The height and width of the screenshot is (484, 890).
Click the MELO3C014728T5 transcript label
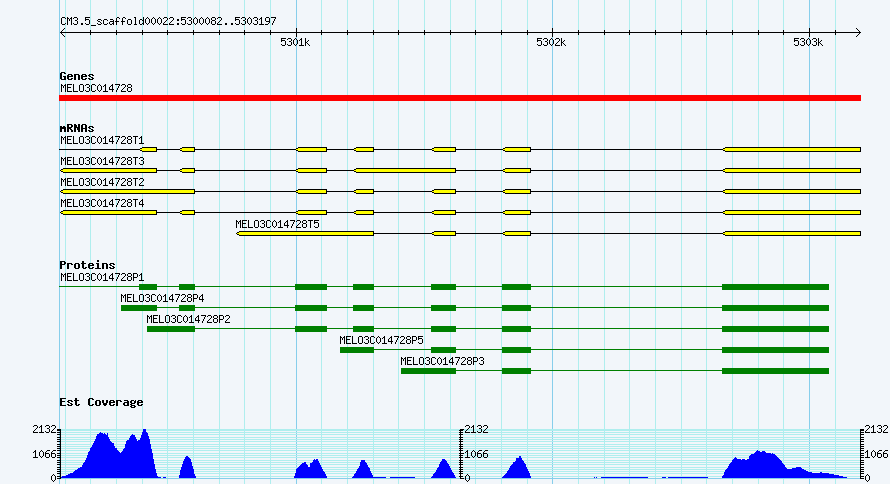click(278, 224)
